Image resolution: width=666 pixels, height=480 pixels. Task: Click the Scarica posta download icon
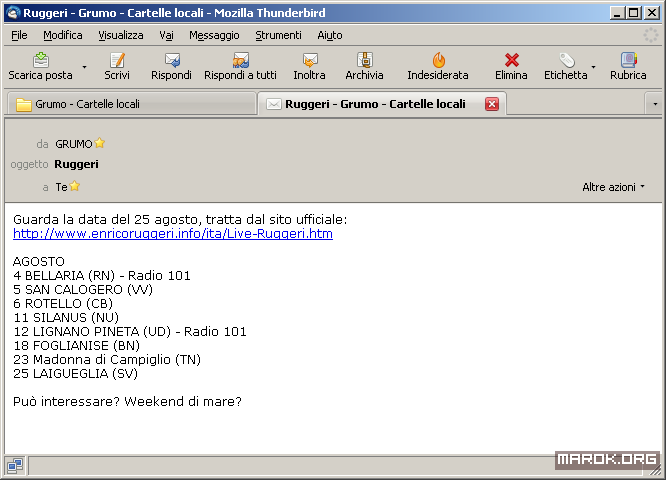(40, 60)
